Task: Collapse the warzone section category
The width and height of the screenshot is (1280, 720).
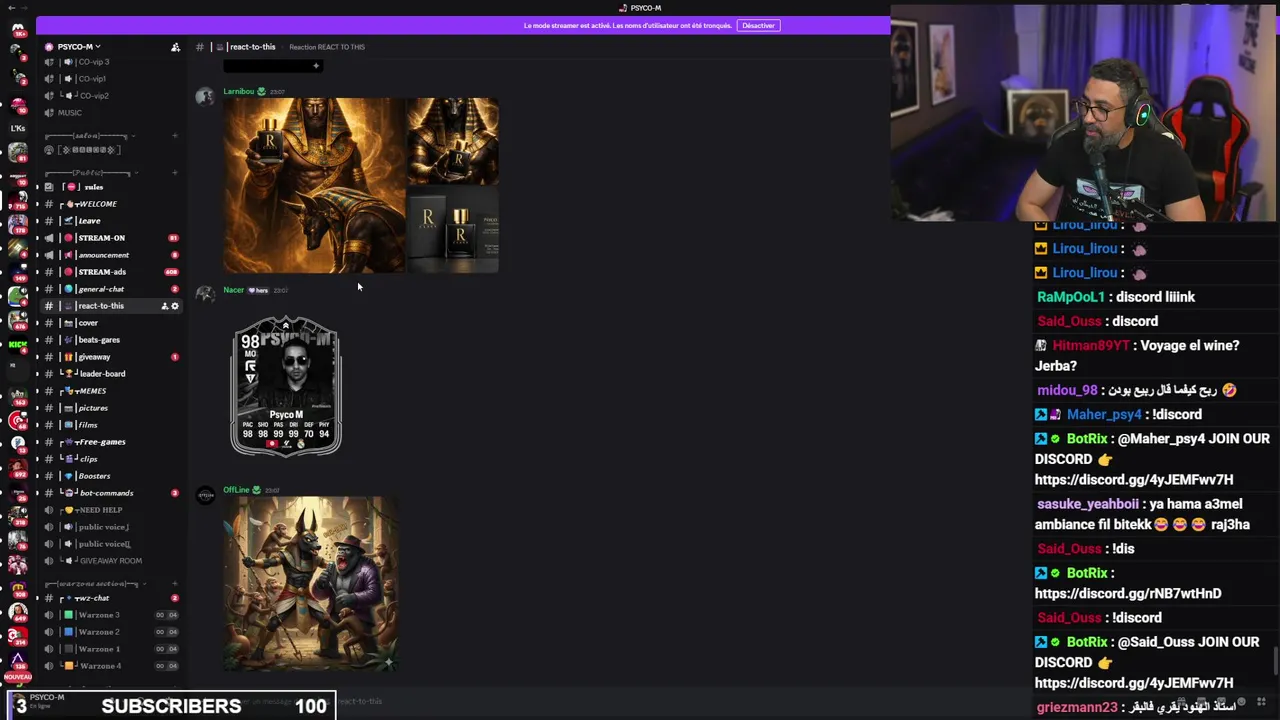Action: [95, 583]
